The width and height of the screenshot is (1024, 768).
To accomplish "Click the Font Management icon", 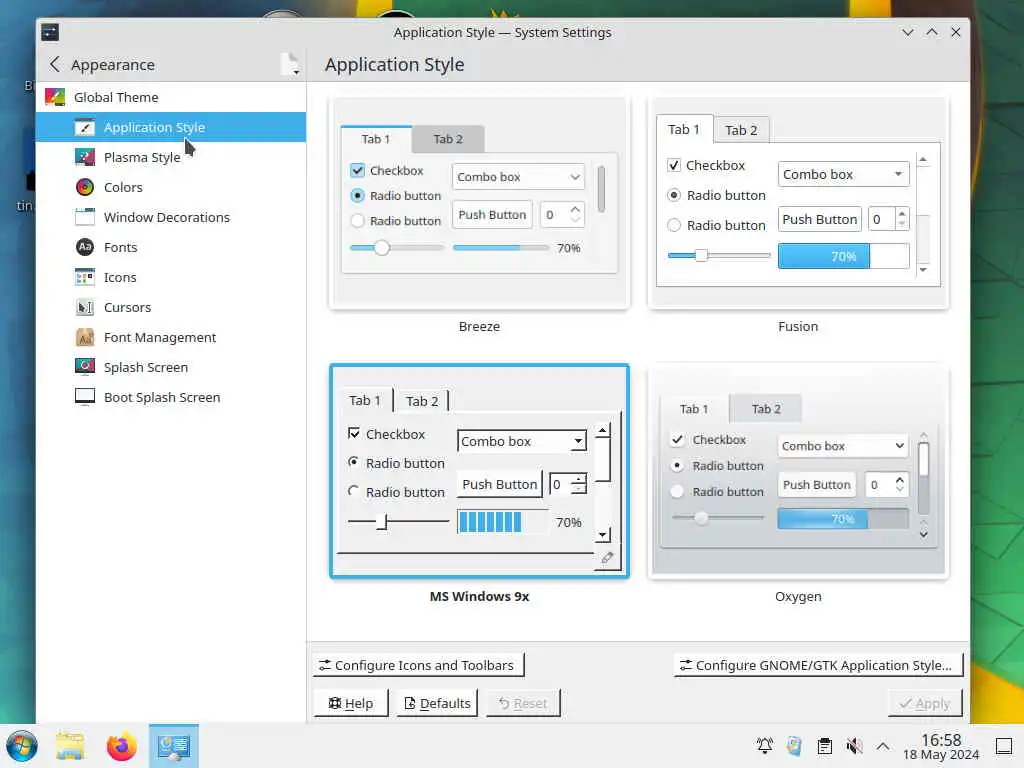I will (x=84, y=338).
